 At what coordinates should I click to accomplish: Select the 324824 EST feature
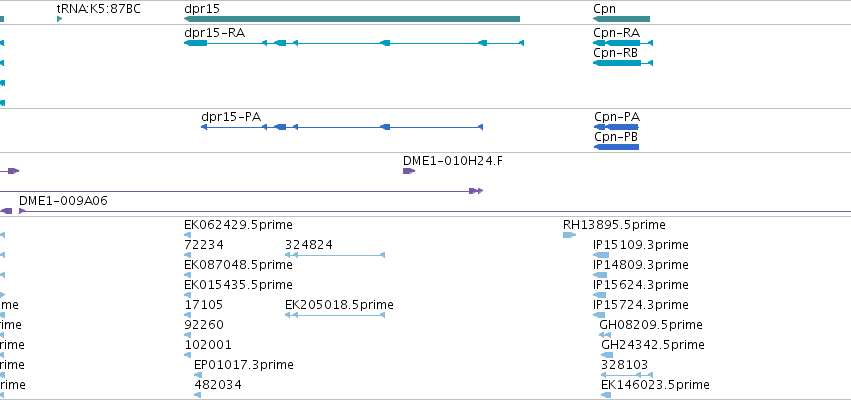335,255
